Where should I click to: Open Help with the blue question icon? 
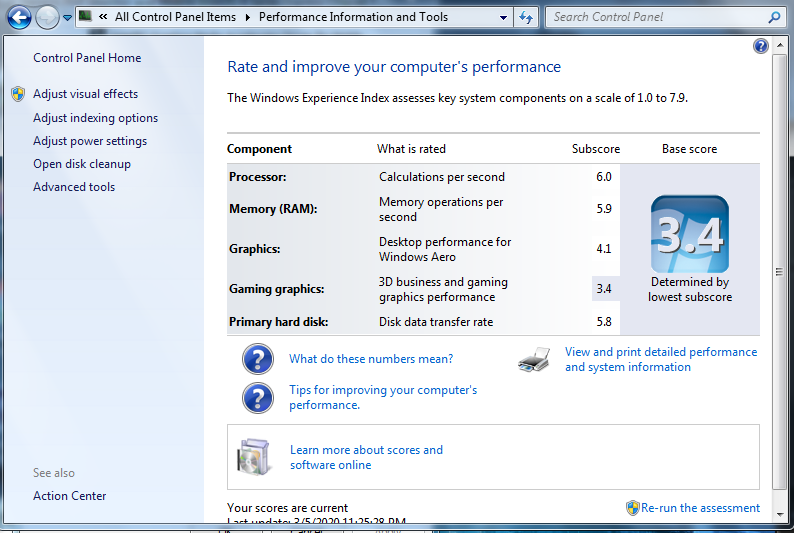[761, 46]
